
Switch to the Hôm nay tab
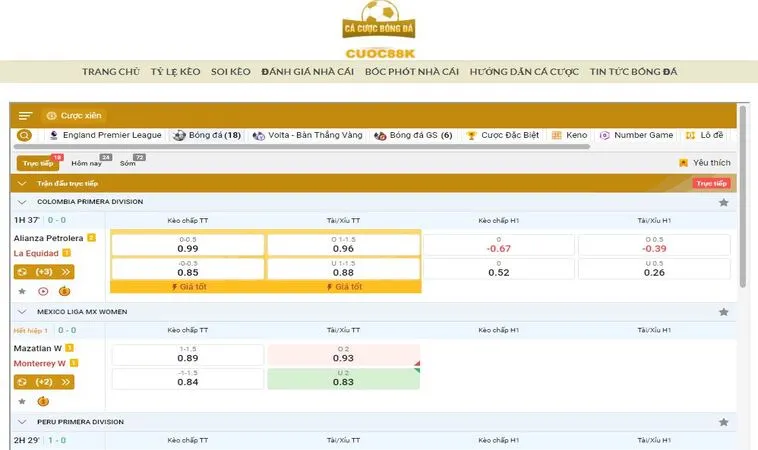click(86, 163)
